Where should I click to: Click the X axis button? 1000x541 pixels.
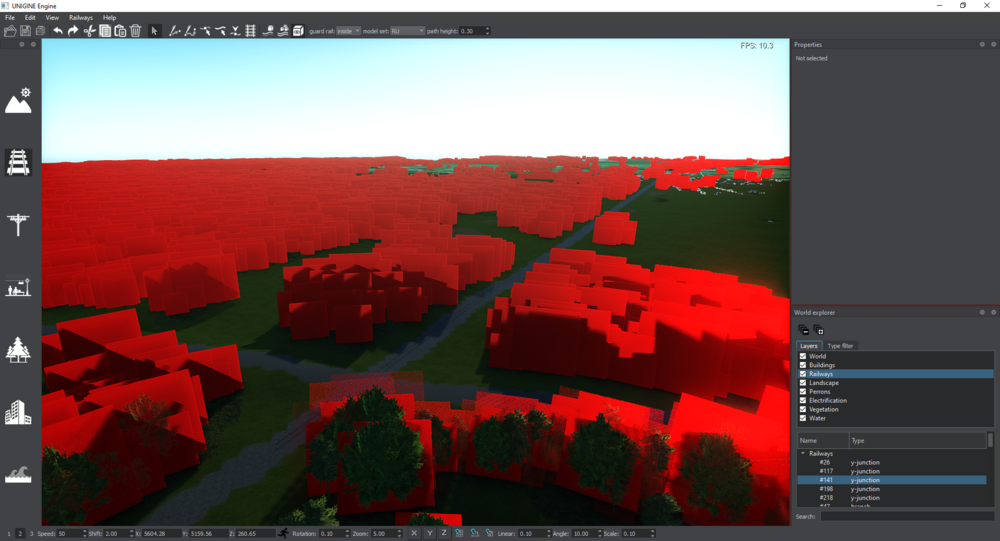415,534
